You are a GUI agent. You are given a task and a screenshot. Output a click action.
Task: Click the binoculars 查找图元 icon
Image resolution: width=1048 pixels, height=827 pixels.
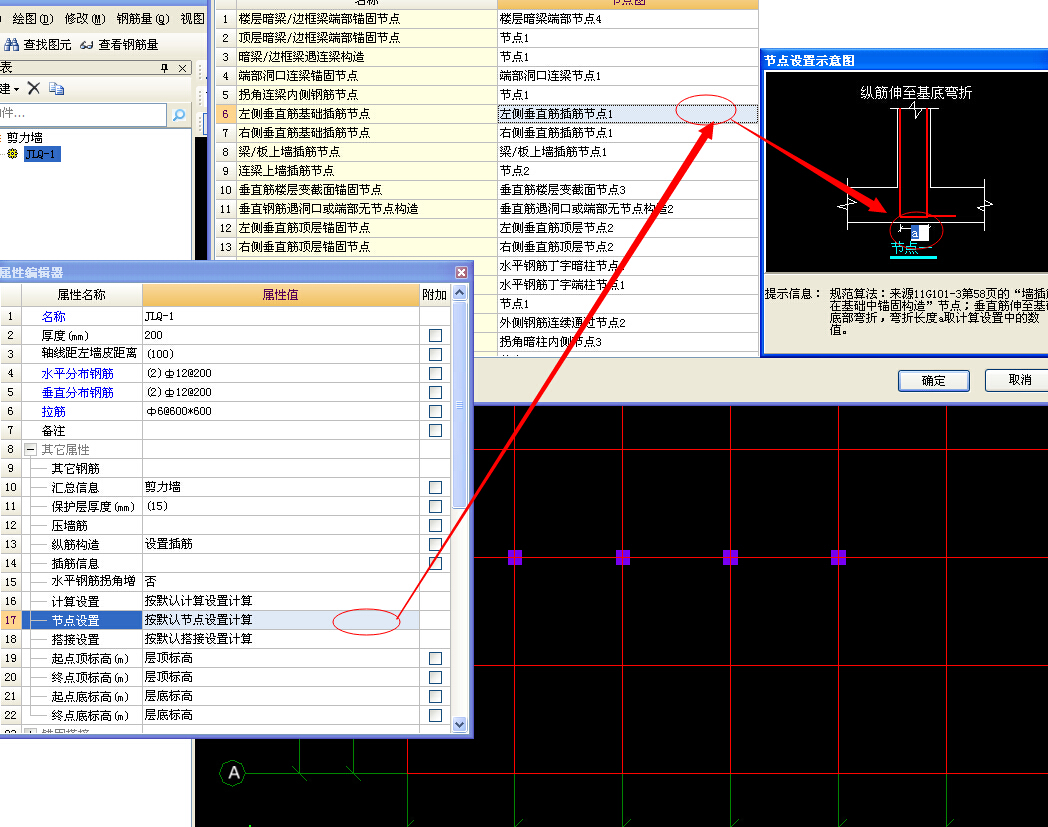(x=11, y=45)
